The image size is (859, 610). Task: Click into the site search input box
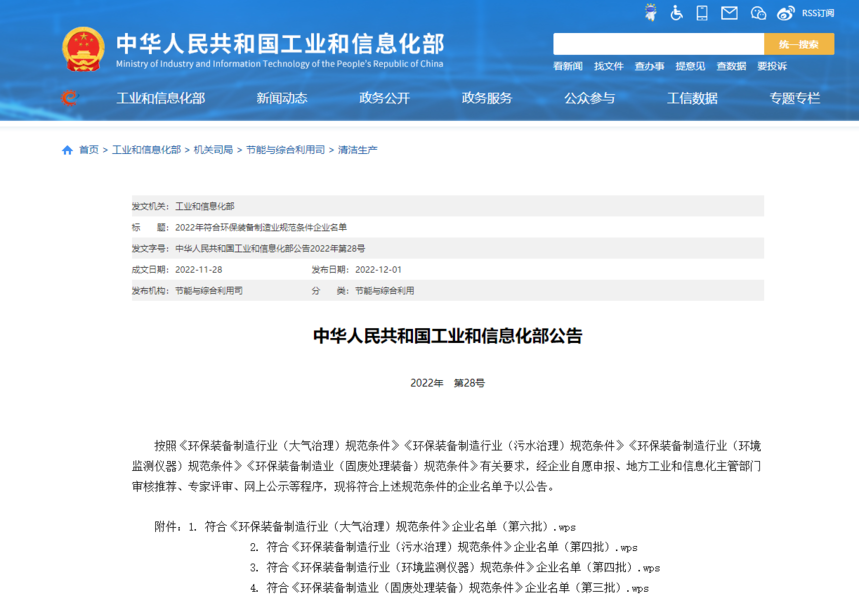coord(658,44)
